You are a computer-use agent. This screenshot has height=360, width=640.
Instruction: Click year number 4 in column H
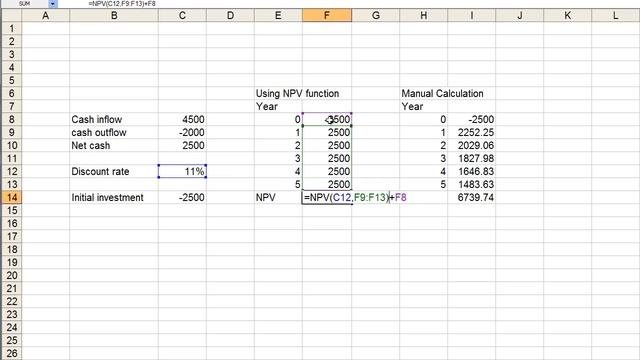(424, 171)
